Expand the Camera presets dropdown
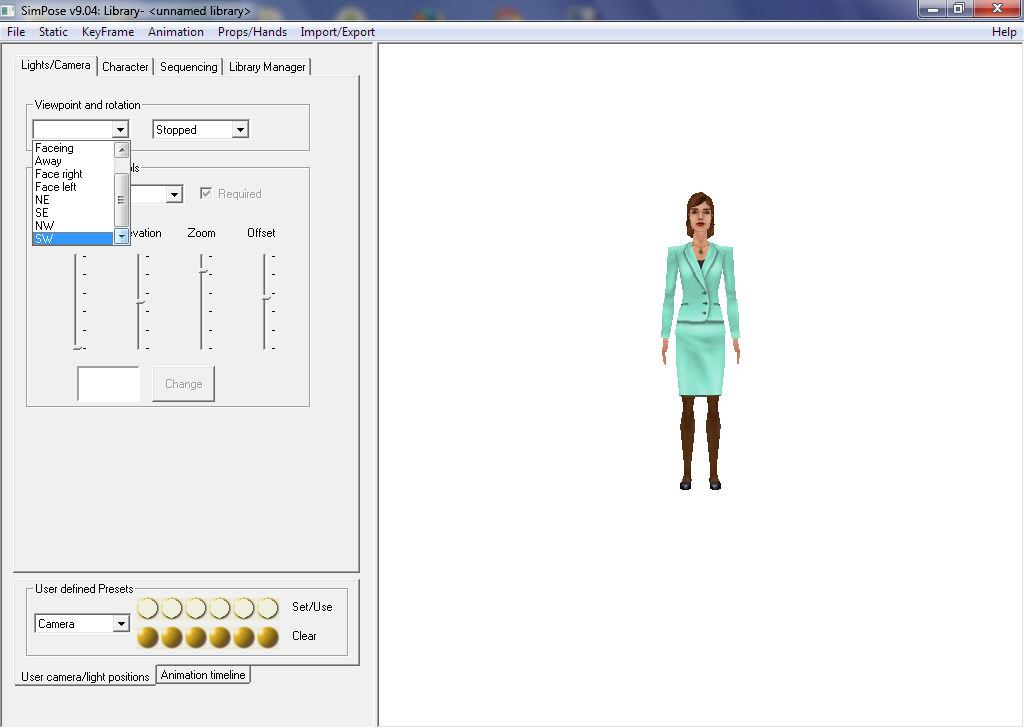1024x728 pixels. pyautogui.click(x=121, y=624)
